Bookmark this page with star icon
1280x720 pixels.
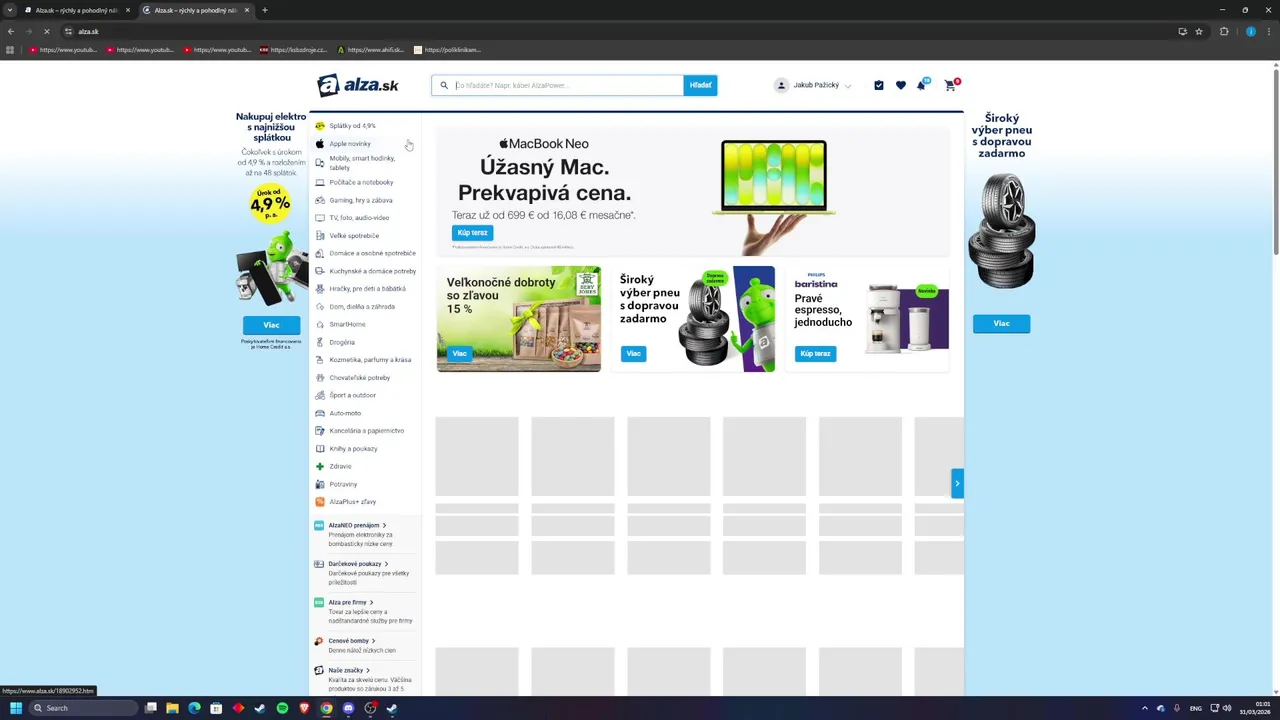[1199, 31]
